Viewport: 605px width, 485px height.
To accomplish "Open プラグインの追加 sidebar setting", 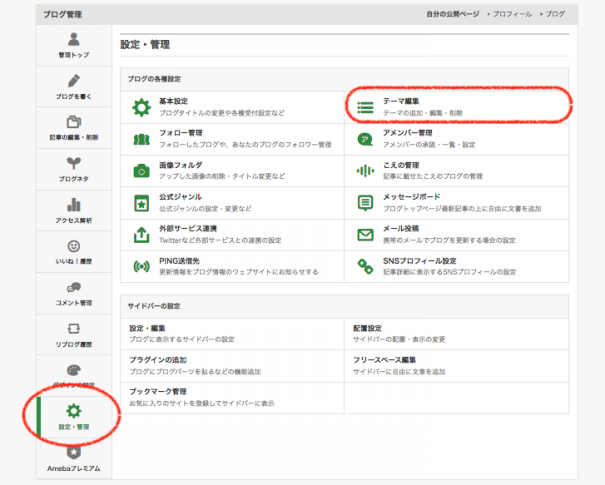I will click(158, 358).
